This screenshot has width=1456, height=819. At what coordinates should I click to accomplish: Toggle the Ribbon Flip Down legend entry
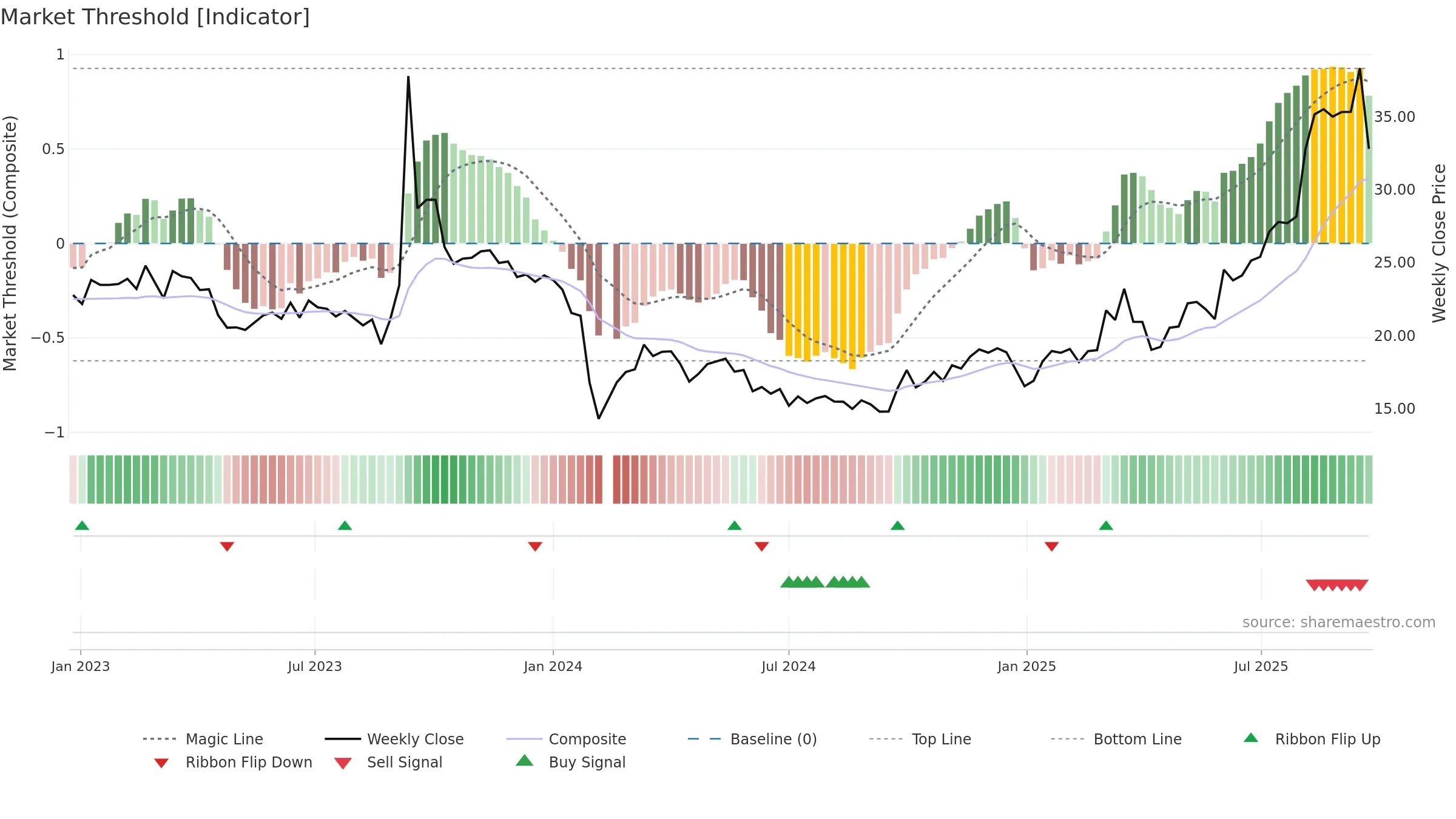(x=232, y=762)
